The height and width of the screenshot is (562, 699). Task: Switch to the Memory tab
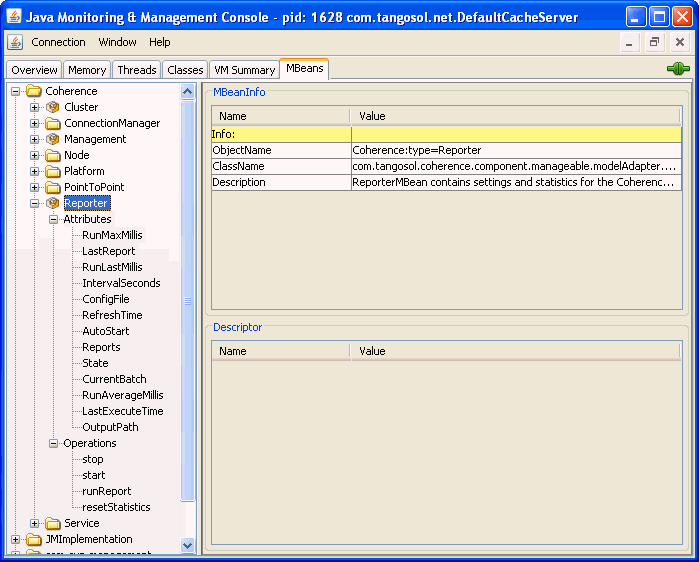(x=87, y=70)
